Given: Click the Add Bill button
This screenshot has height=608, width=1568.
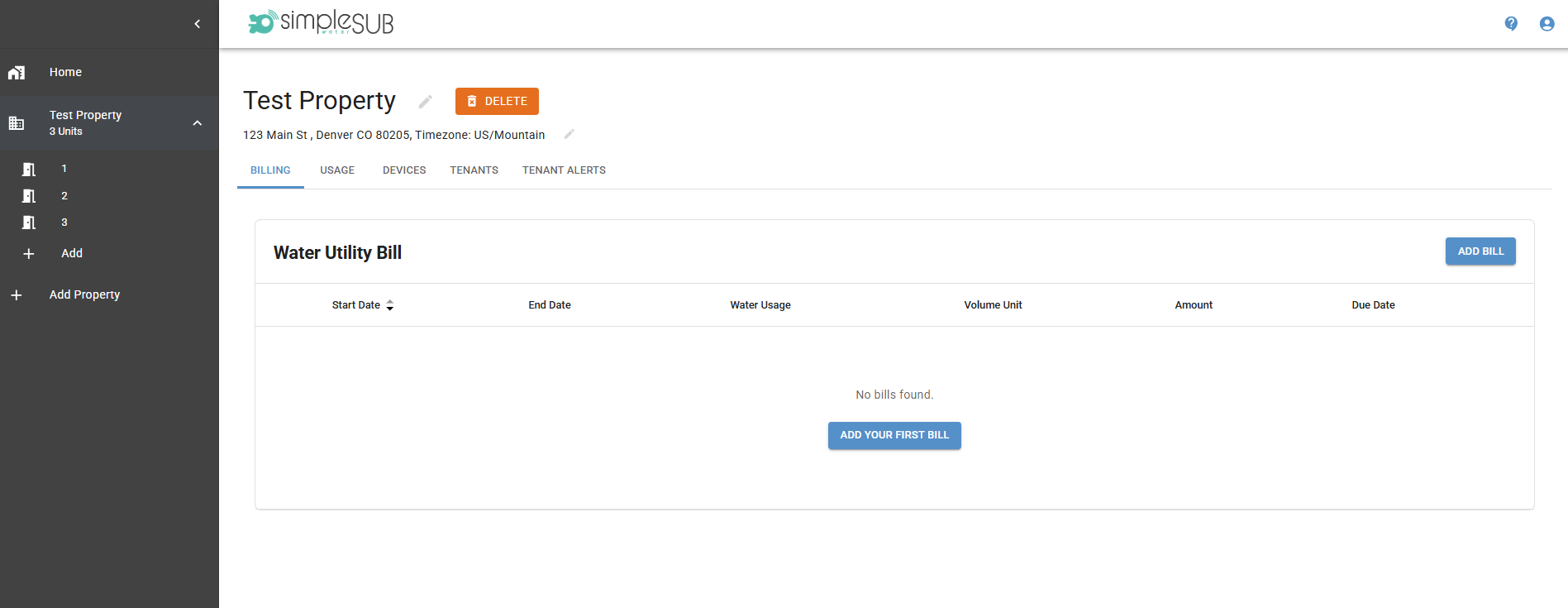Looking at the screenshot, I should (x=1480, y=251).
